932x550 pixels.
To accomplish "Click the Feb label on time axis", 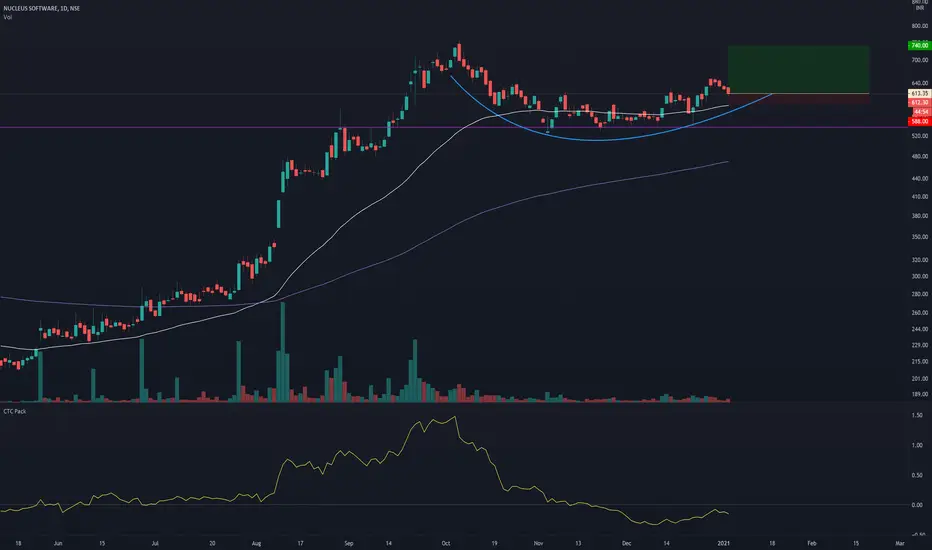I will [811, 543].
